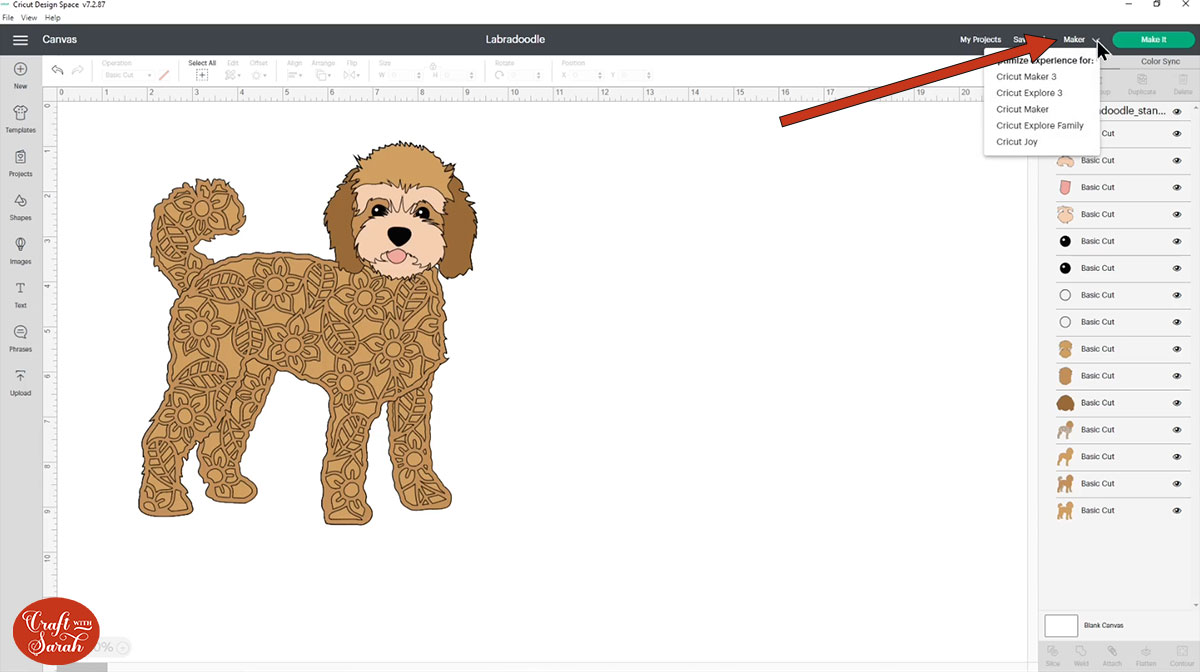This screenshot has height=672, width=1200.
Task: Hide the last Basic Cut layer
Action: (x=1177, y=510)
